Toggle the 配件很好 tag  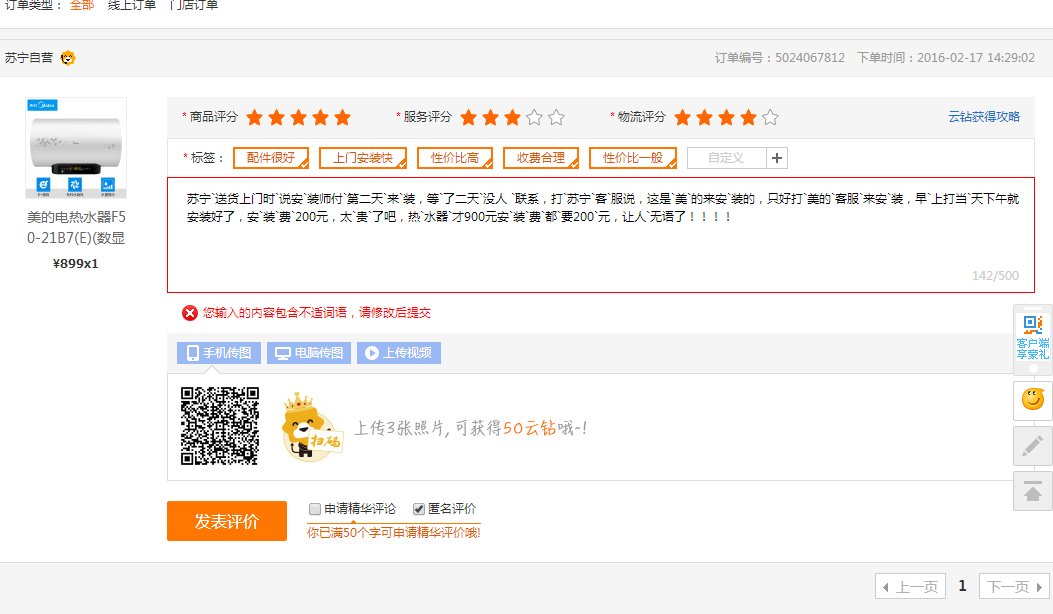271,158
